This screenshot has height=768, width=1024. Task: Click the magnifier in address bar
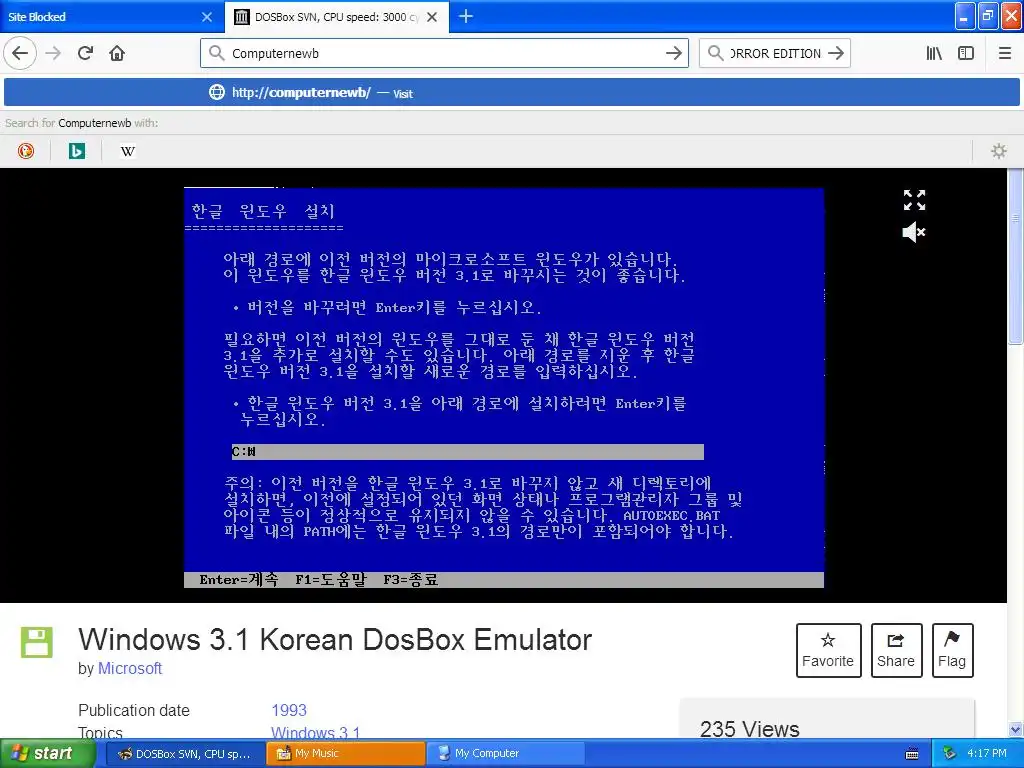216,53
